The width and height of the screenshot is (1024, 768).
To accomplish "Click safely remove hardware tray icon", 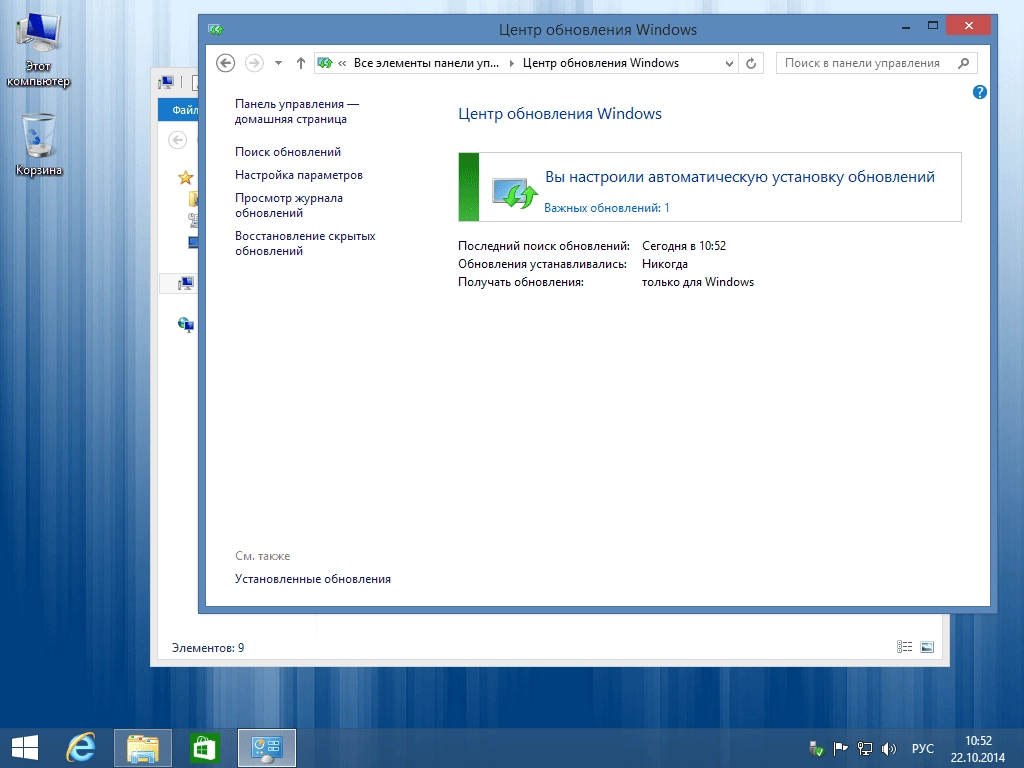I will tap(816, 748).
